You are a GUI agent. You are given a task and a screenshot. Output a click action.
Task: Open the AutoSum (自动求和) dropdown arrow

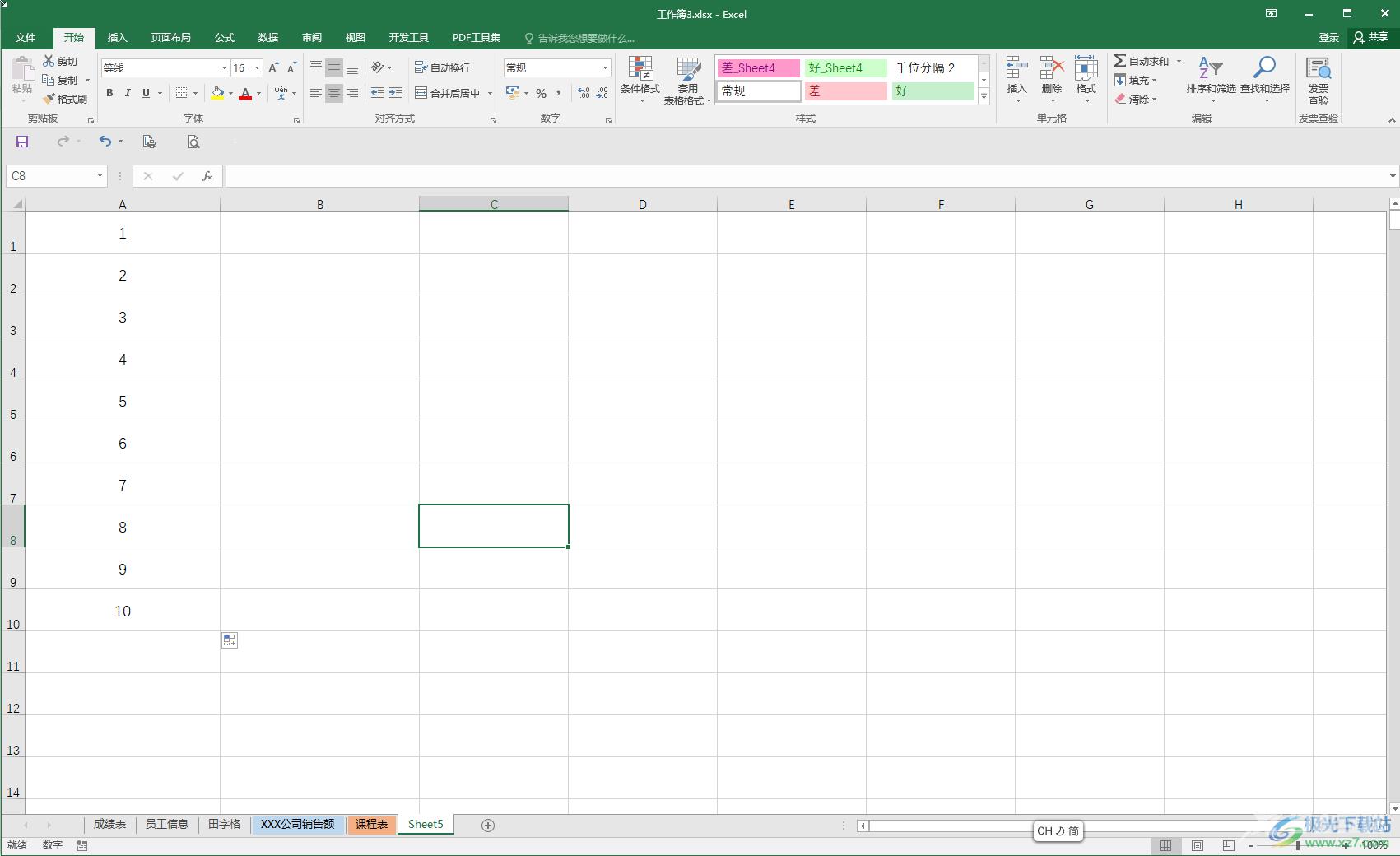[1179, 62]
